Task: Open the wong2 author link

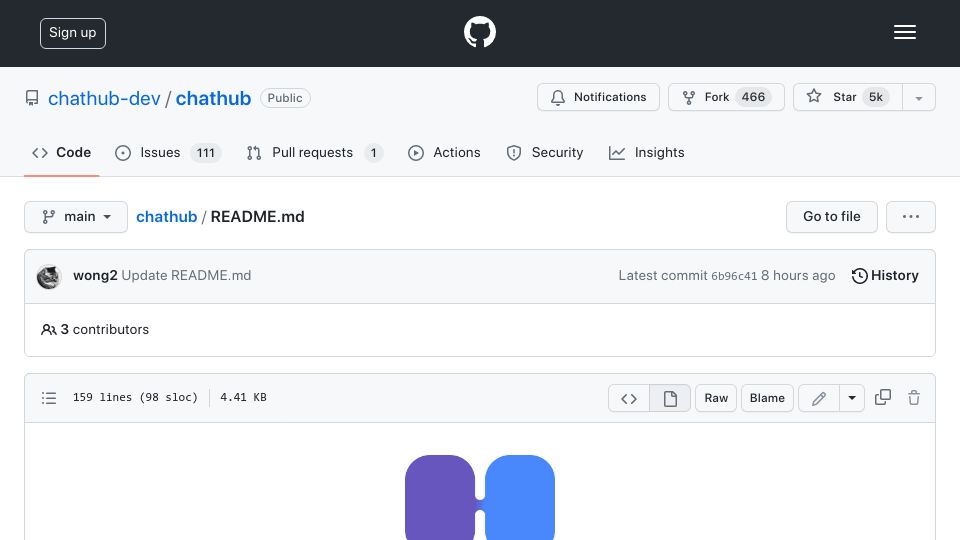Action: coord(95,276)
